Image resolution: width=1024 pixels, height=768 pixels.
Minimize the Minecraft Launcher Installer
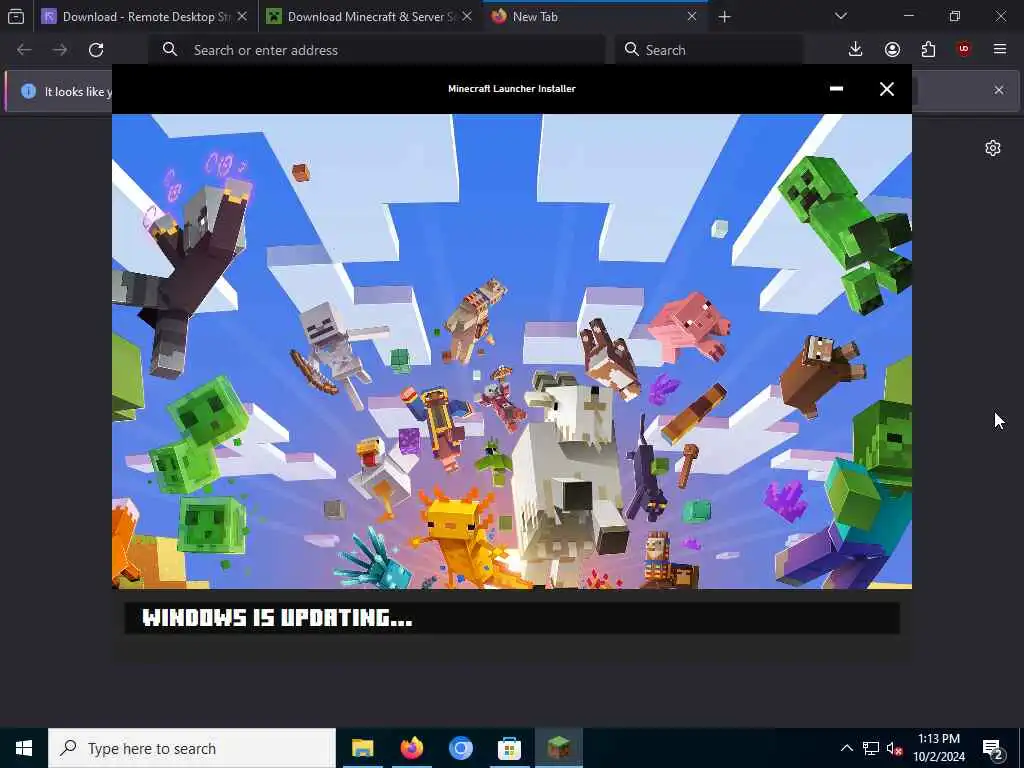click(836, 89)
